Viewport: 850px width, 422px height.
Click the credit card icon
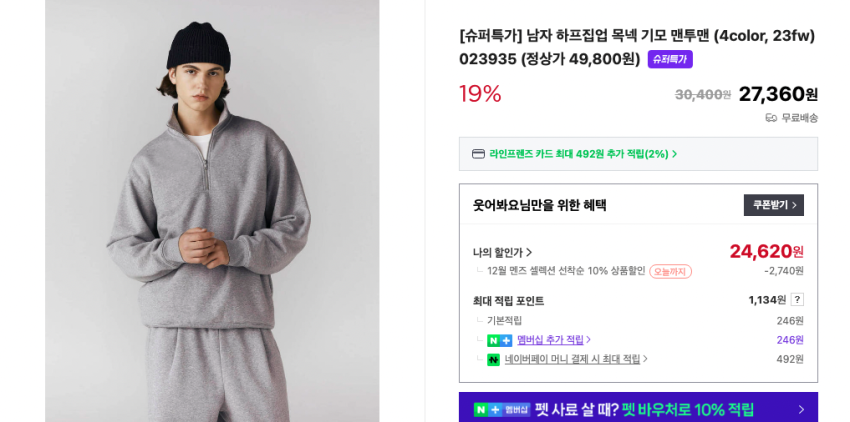click(x=478, y=154)
